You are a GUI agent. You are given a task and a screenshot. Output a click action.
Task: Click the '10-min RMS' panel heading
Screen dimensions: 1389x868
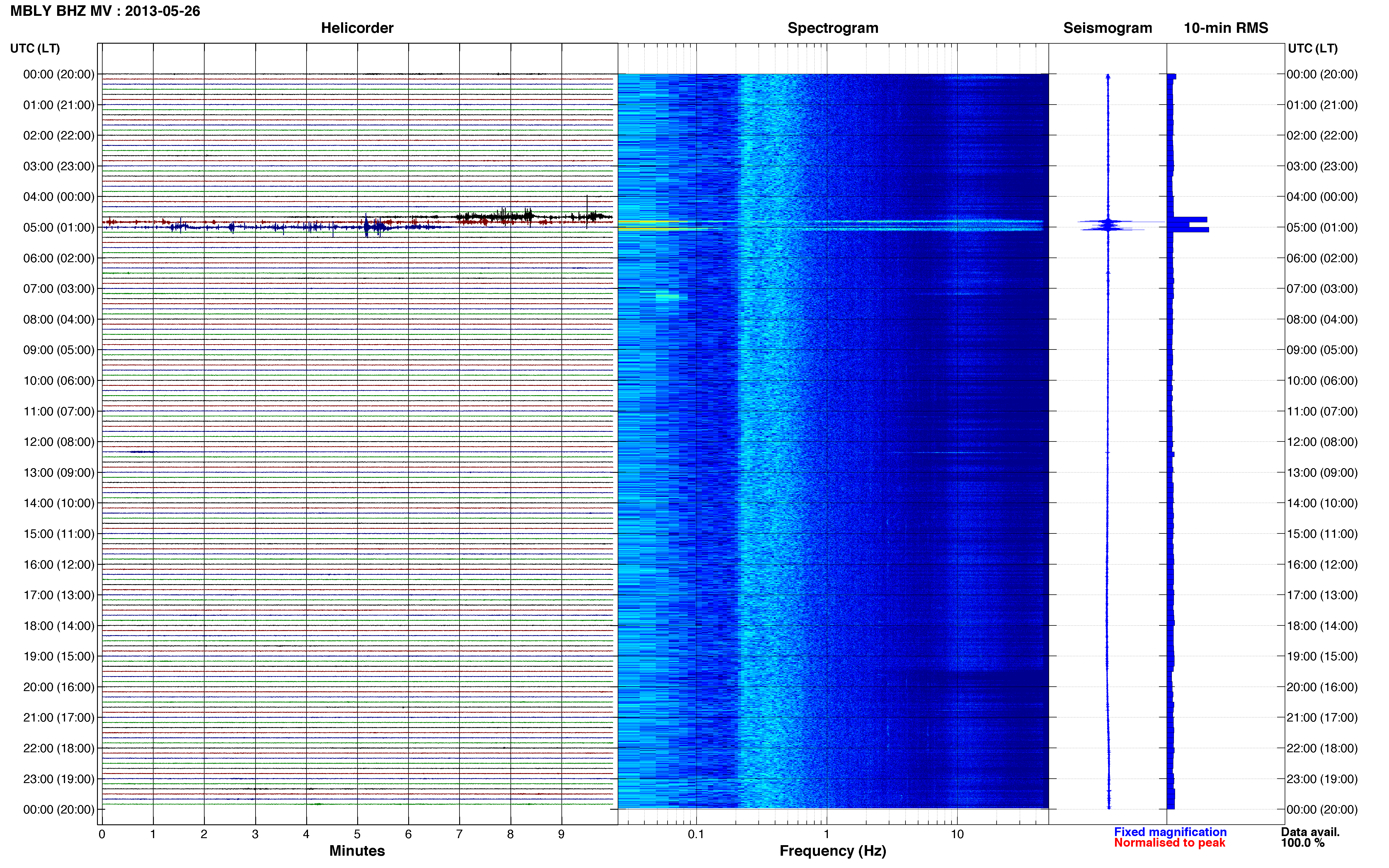coord(1225,28)
